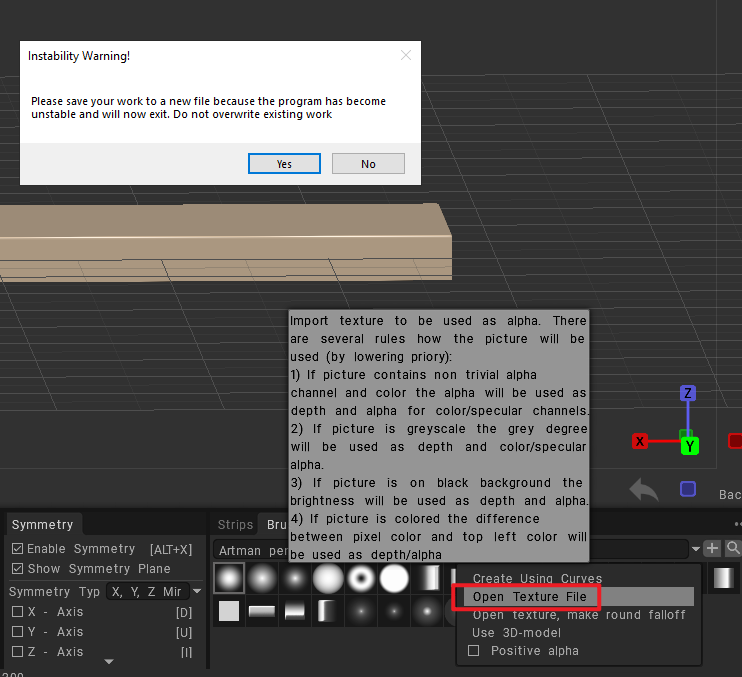Image resolution: width=742 pixels, height=677 pixels.
Task: Expand the Symmetry panel bottom arrow
Action: pos(109,661)
